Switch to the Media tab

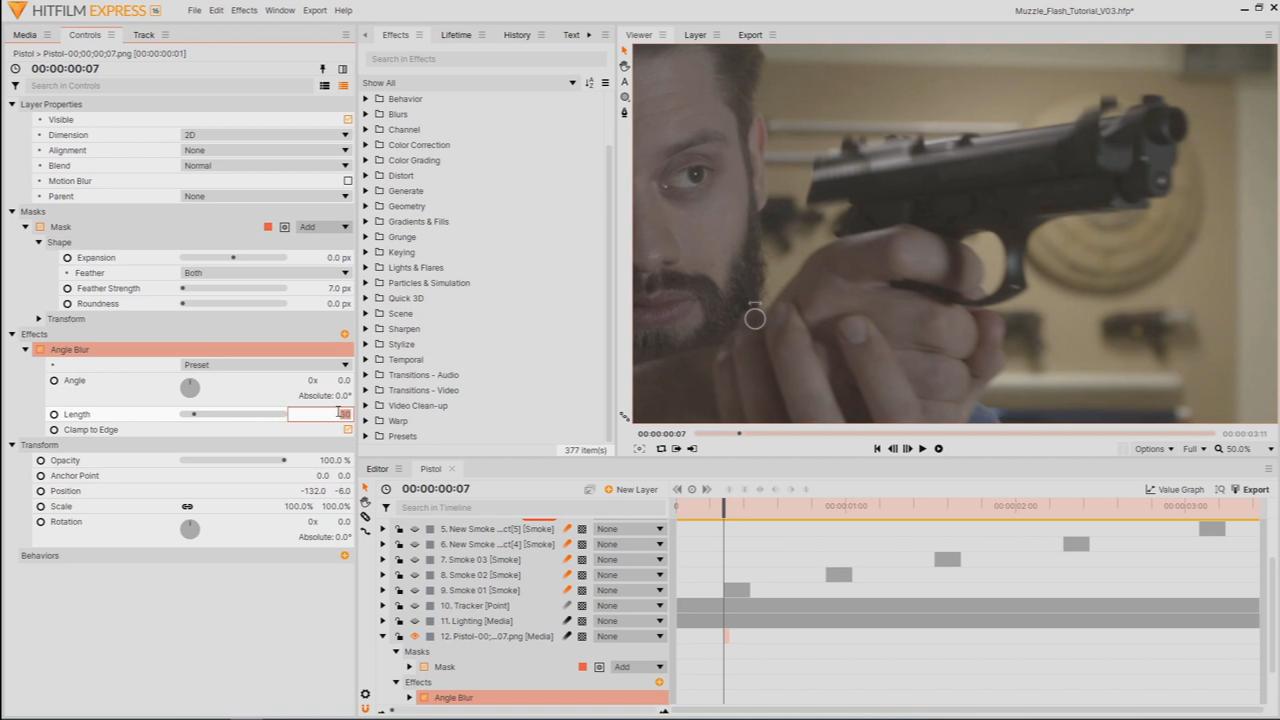pyautogui.click(x=25, y=35)
